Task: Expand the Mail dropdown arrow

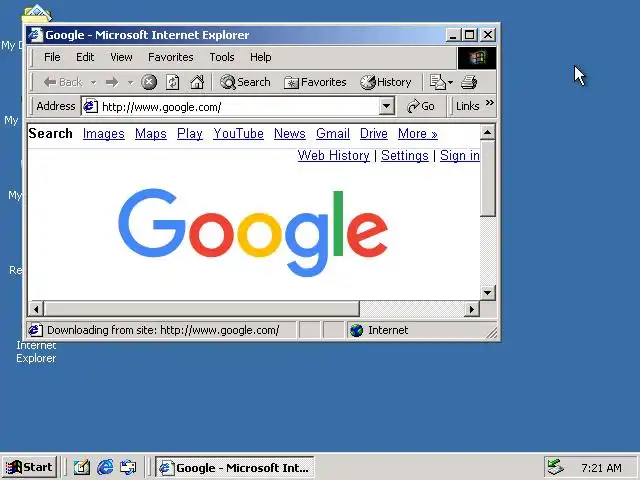Action: pyautogui.click(x=450, y=82)
